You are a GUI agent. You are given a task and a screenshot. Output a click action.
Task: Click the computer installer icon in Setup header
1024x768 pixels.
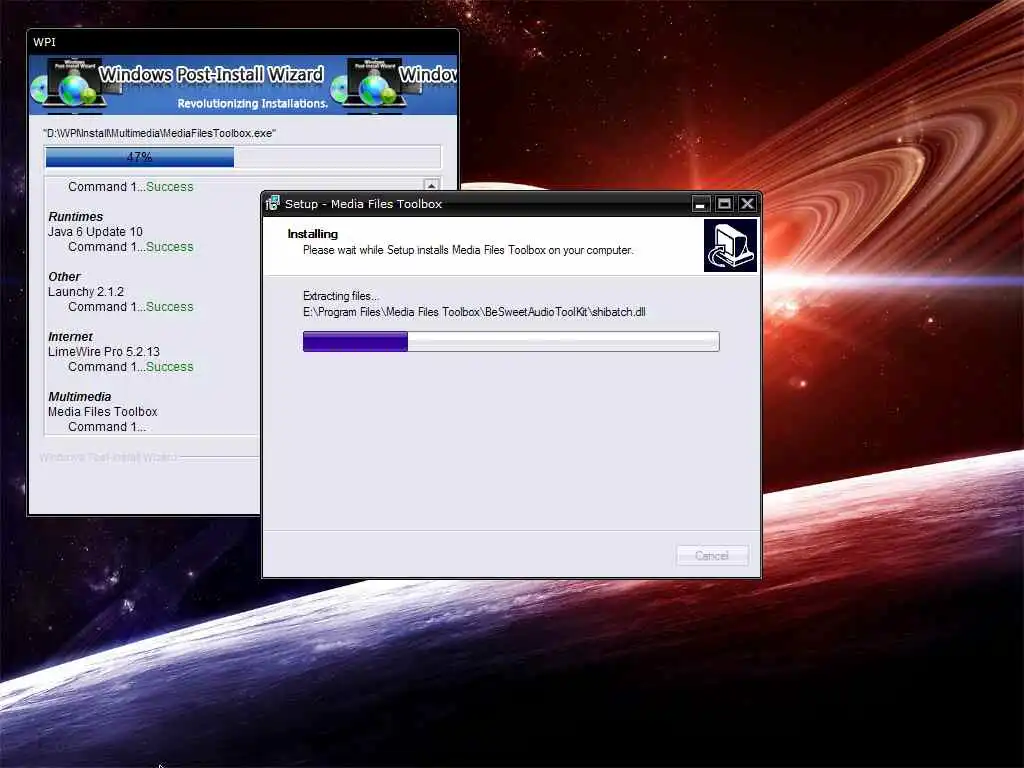click(x=730, y=246)
